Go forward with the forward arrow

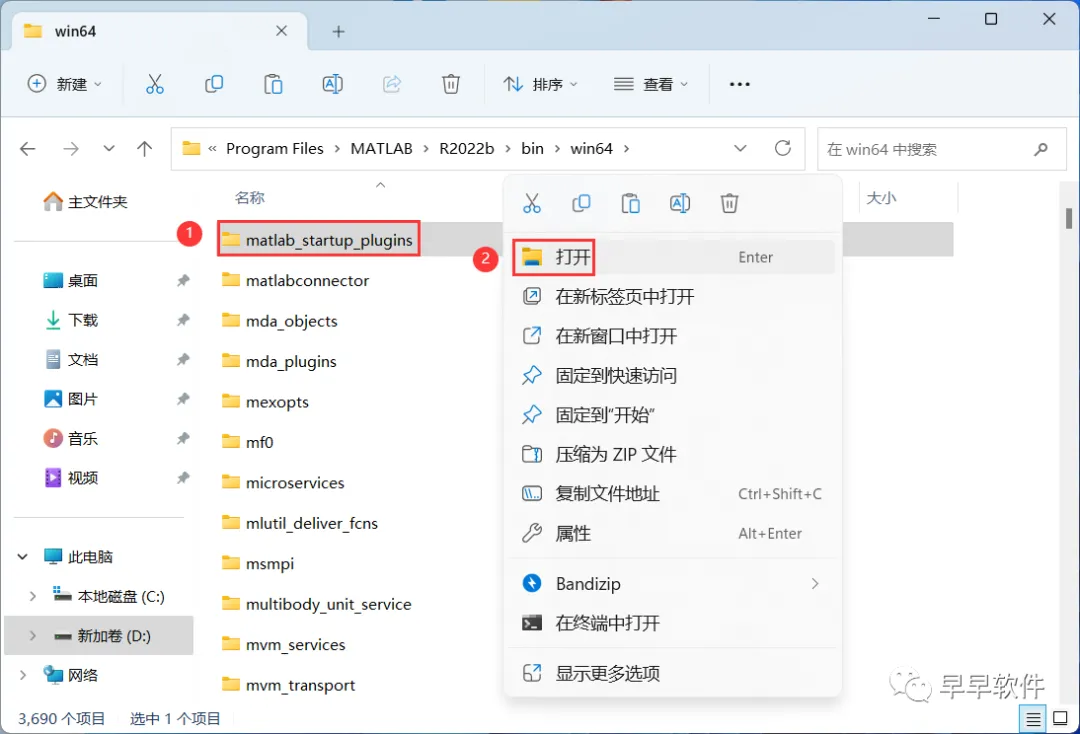pyautogui.click(x=71, y=149)
